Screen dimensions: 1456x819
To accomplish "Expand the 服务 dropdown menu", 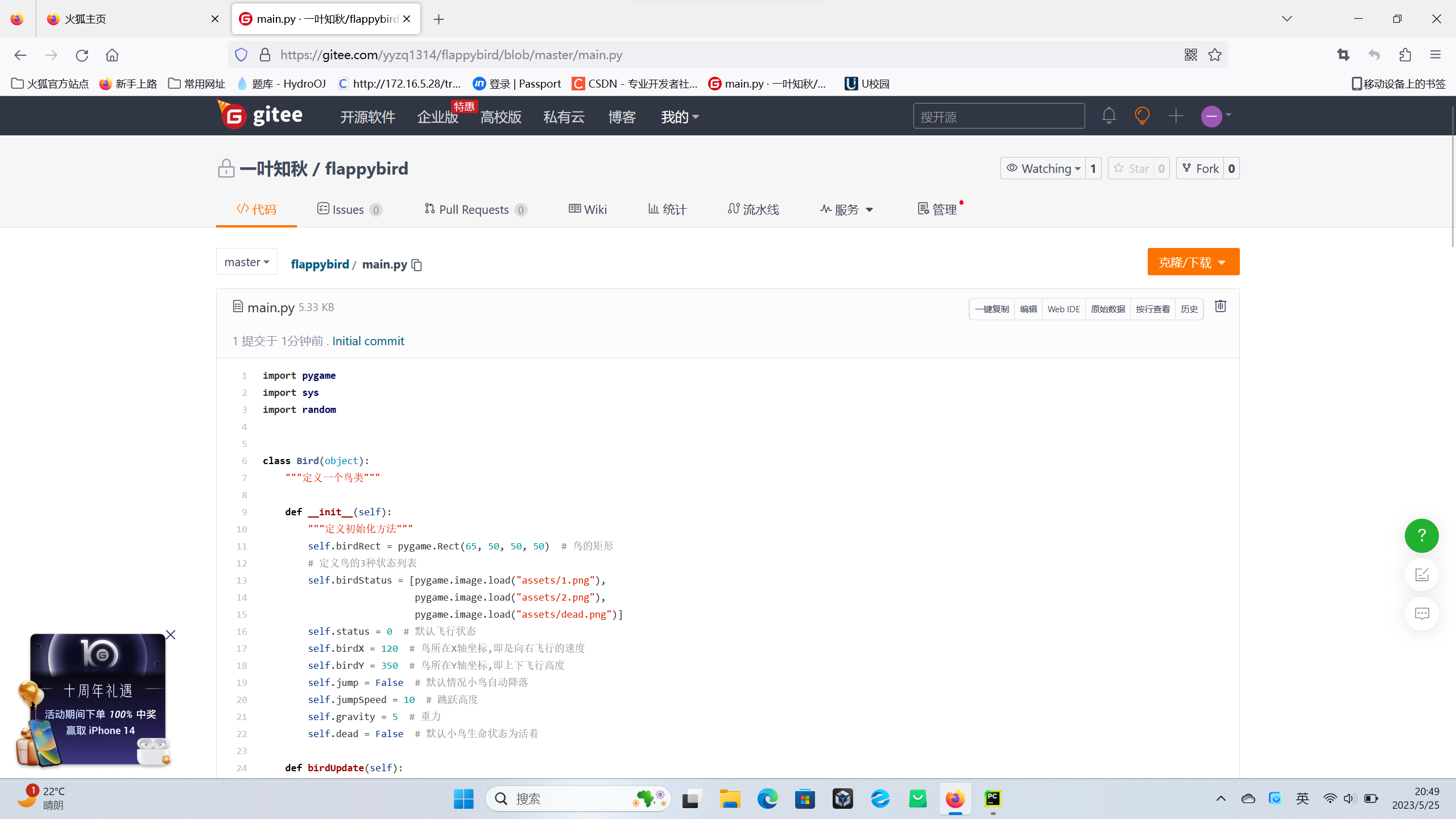I will coord(846,209).
